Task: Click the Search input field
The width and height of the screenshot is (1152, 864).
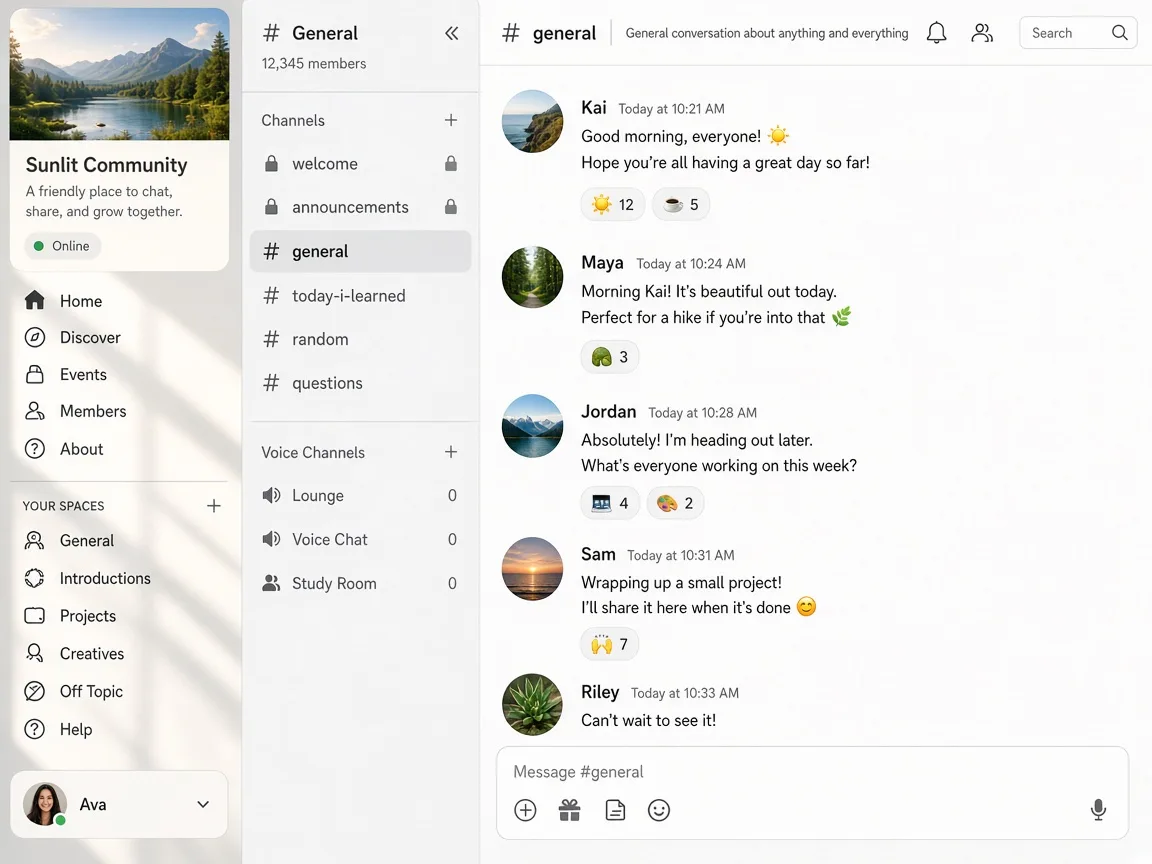Action: pyautogui.click(x=1079, y=33)
